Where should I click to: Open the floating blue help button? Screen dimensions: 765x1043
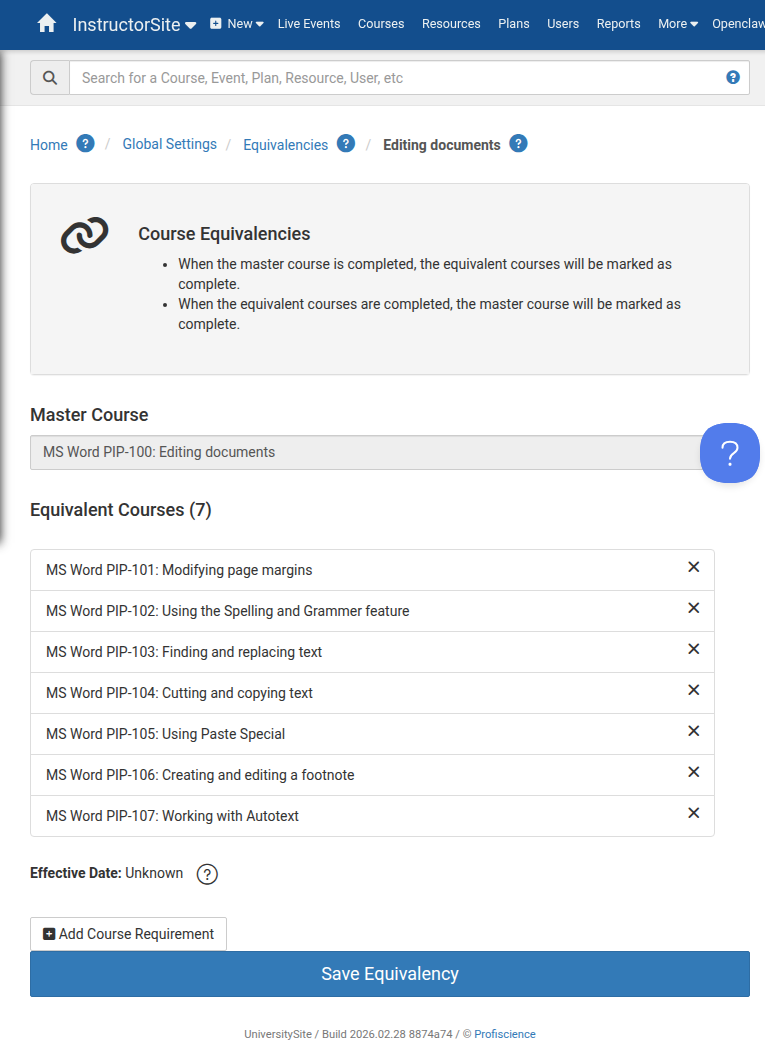730,453
